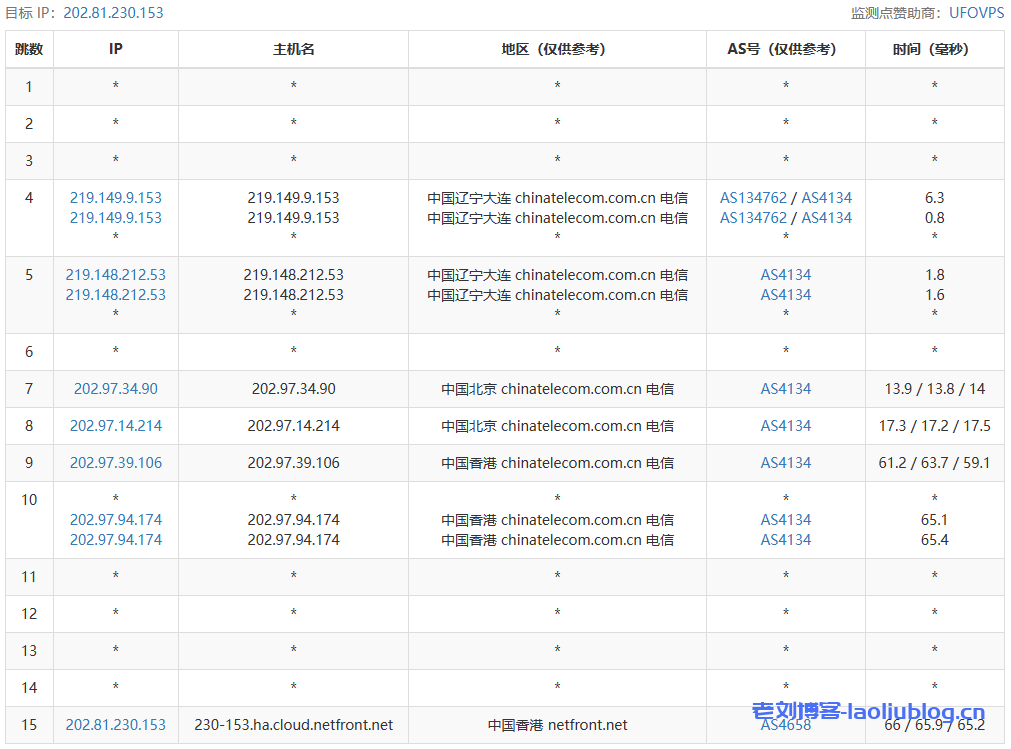Image resolution: width=1011 pixels, height=749 pixels.
Task: Click the 主机名 column header
Action: pos(293,49)
